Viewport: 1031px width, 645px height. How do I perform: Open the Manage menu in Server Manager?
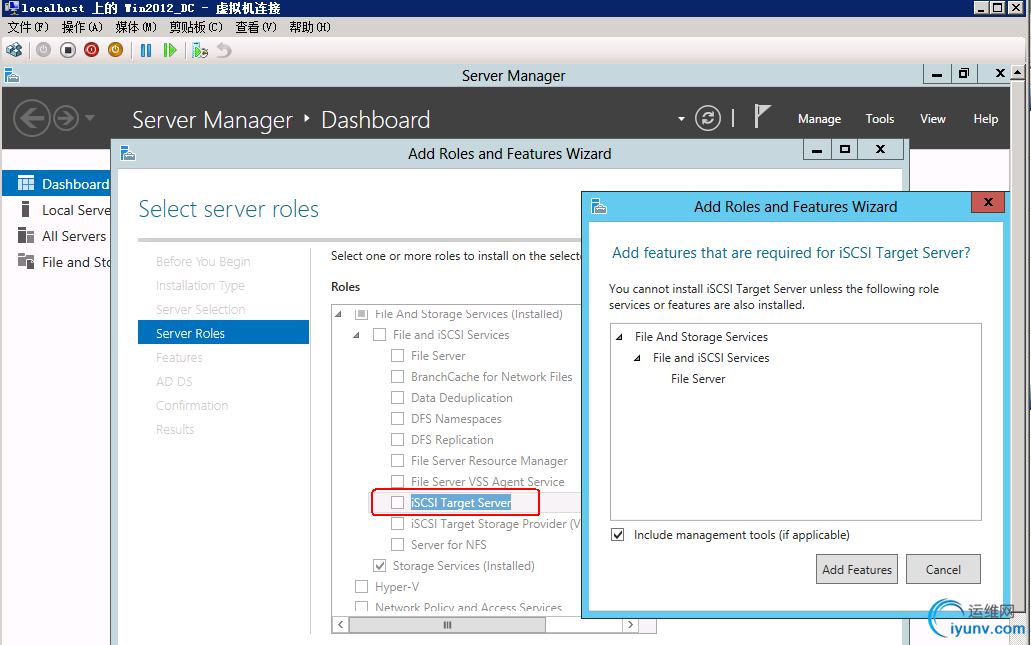click(x=819, y=119)
